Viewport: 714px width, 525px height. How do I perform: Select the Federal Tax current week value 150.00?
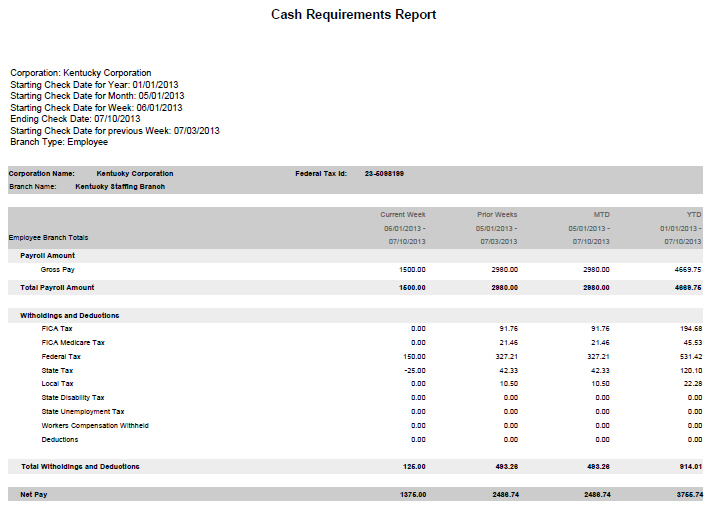[414, 356]
